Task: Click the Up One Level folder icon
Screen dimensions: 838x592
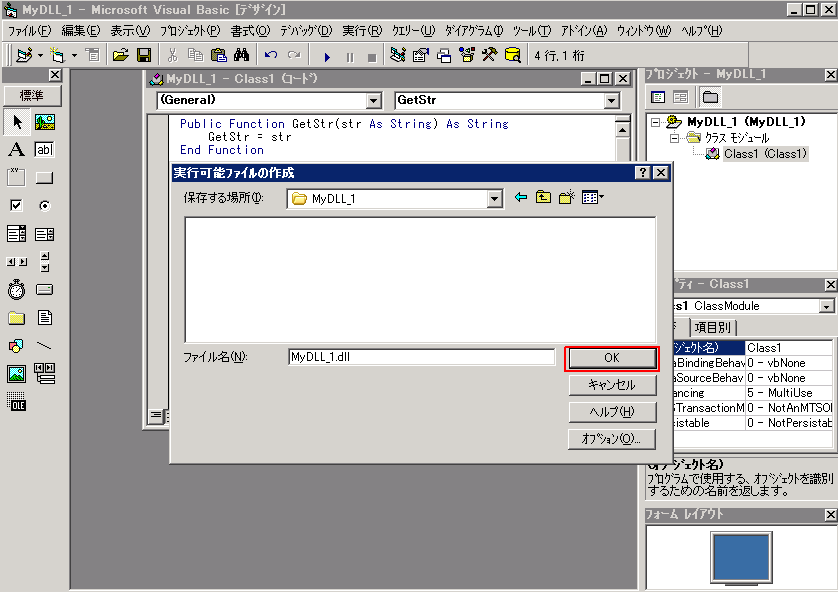Action: [x=544, y=197]
